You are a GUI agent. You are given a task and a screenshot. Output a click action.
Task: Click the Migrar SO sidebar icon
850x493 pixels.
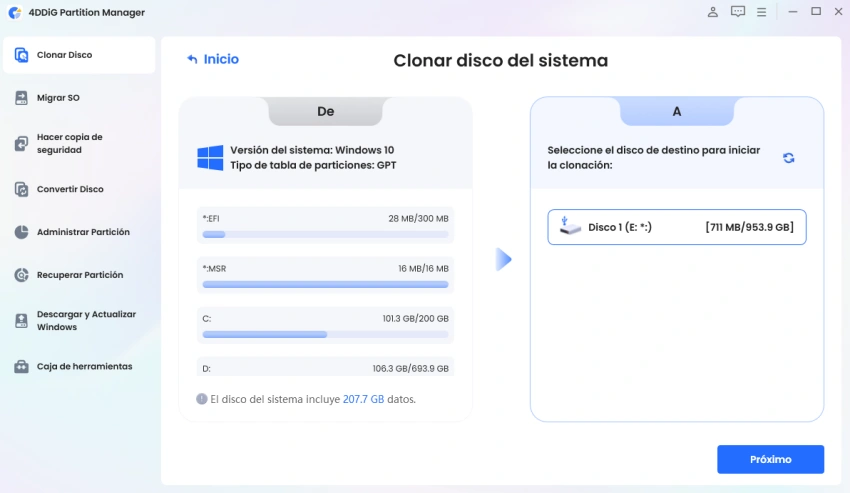(21, 98)
